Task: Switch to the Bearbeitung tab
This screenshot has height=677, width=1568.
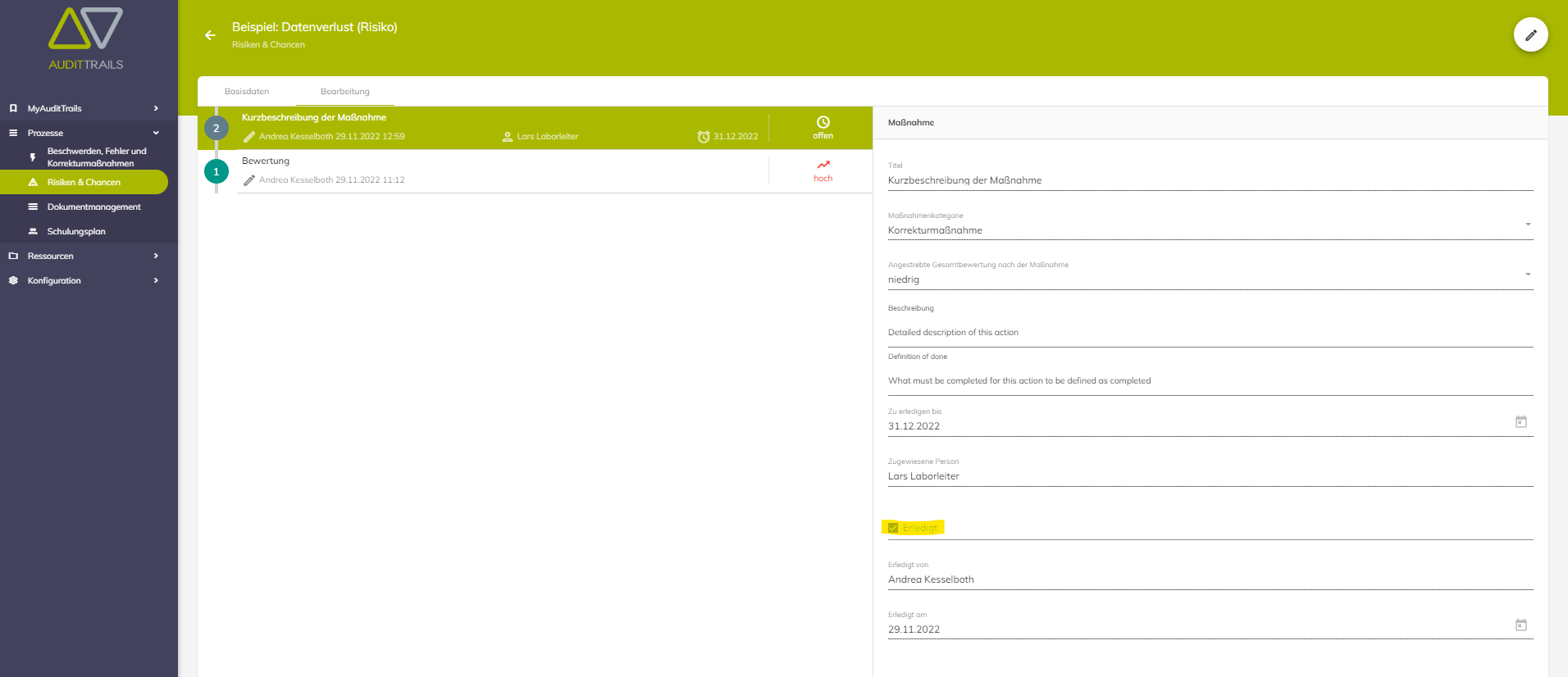Action: [345, 92]
